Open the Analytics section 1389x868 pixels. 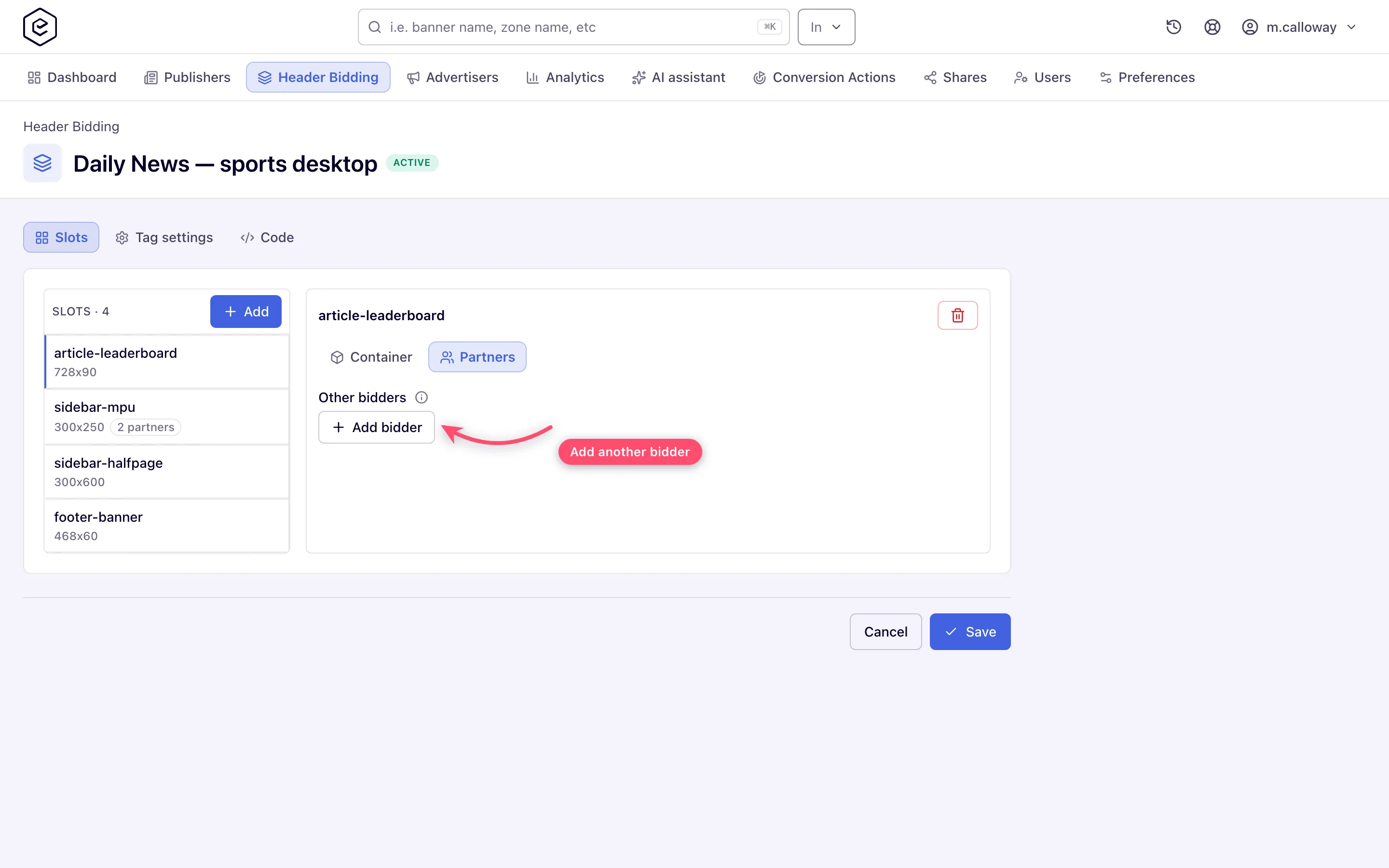pos(565,78)
